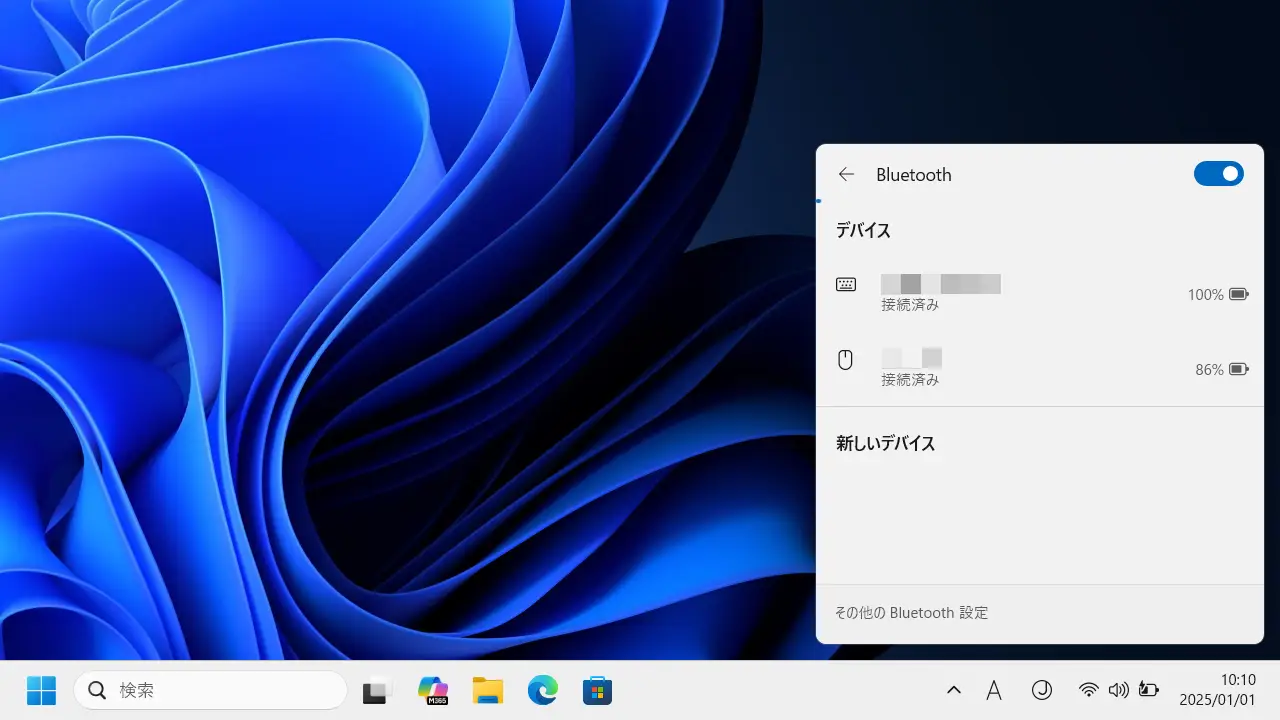Open the Copilot M365 app from taskbar
The height and width of the screenshot is (720, 1280).
(x=432, y=689)
